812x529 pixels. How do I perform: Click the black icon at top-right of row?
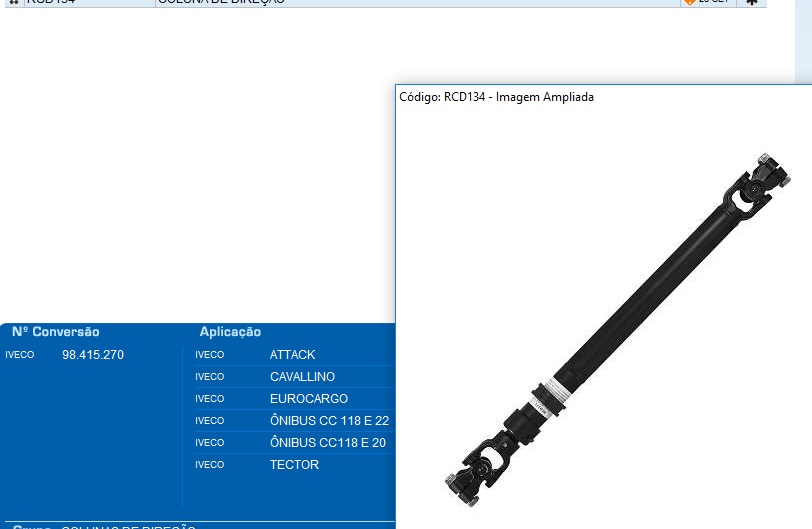click(752, 2)
